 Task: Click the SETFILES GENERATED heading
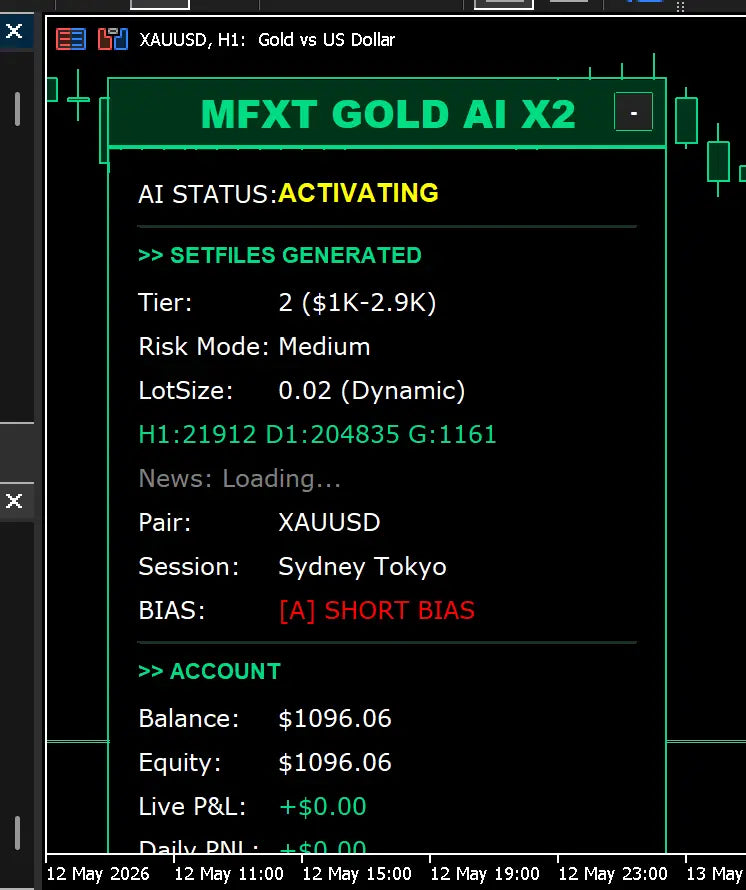click(x=280, y=255)
